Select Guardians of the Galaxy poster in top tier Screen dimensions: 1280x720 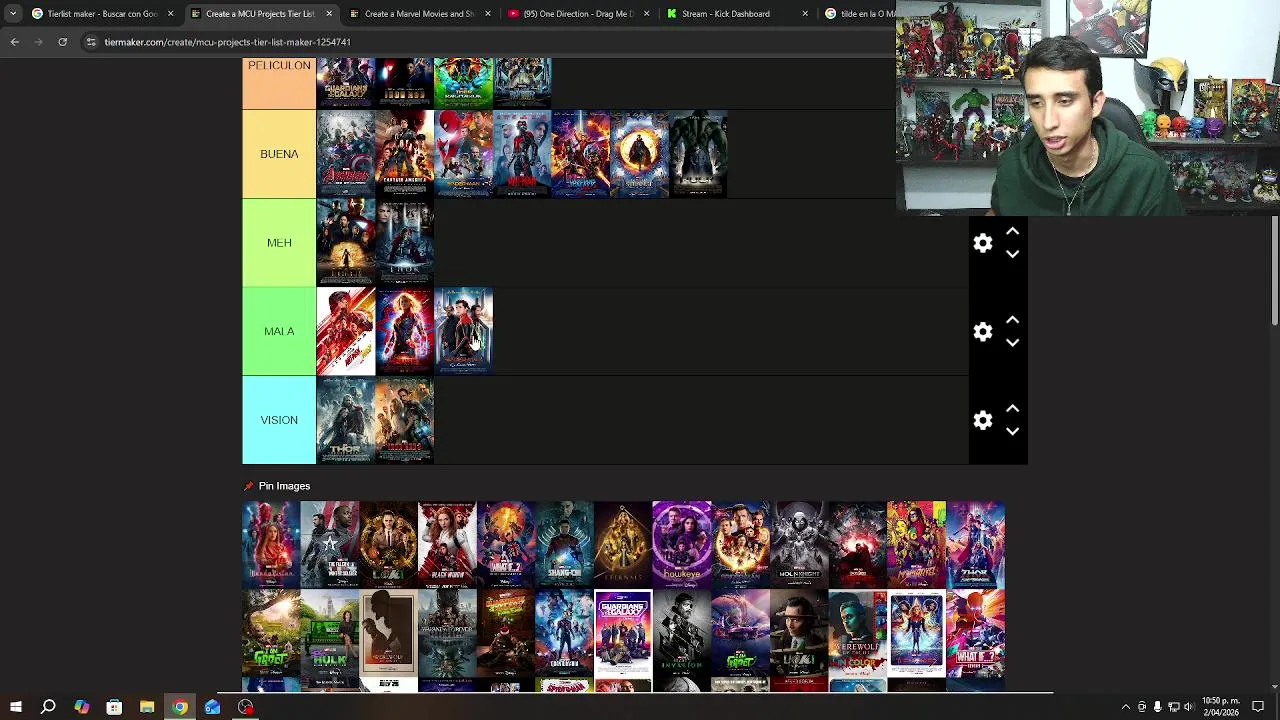click(x=346, y=83)
